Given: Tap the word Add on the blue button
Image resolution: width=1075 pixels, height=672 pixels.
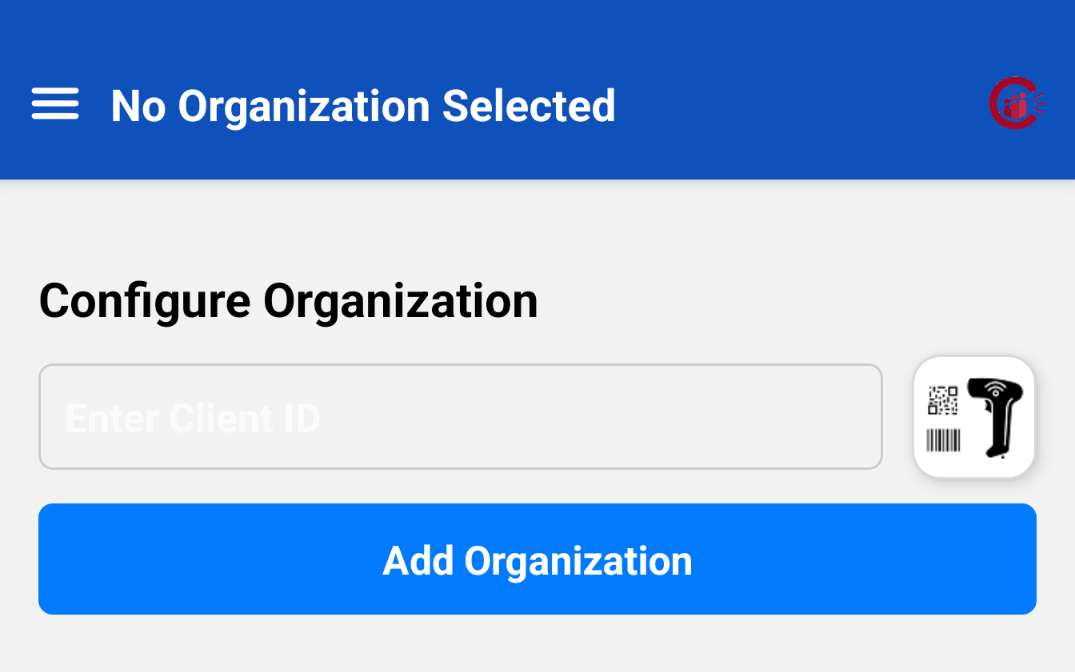Looking at the screenshot, I should [x=418, y=561].
